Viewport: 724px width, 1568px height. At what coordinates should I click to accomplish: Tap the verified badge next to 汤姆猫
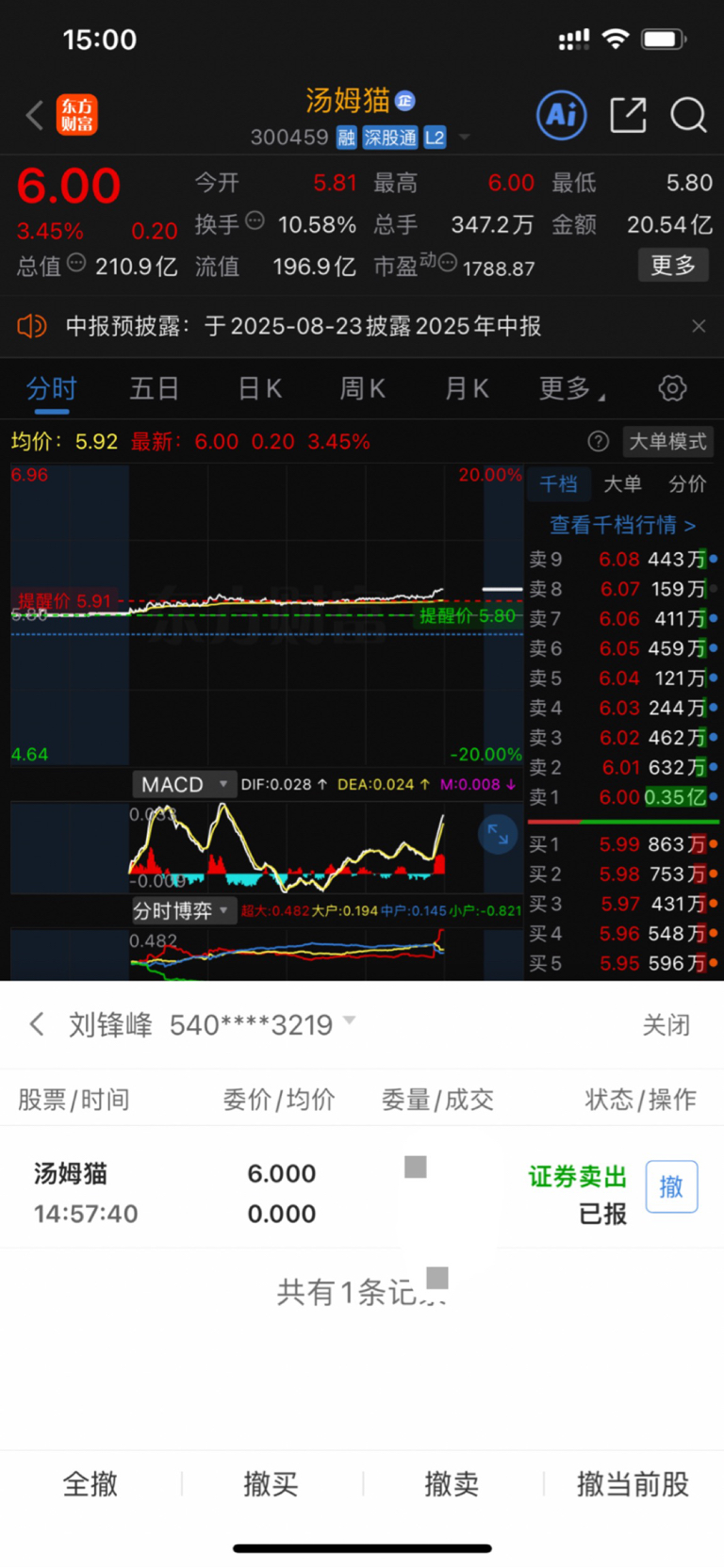[x=405, y=101]
